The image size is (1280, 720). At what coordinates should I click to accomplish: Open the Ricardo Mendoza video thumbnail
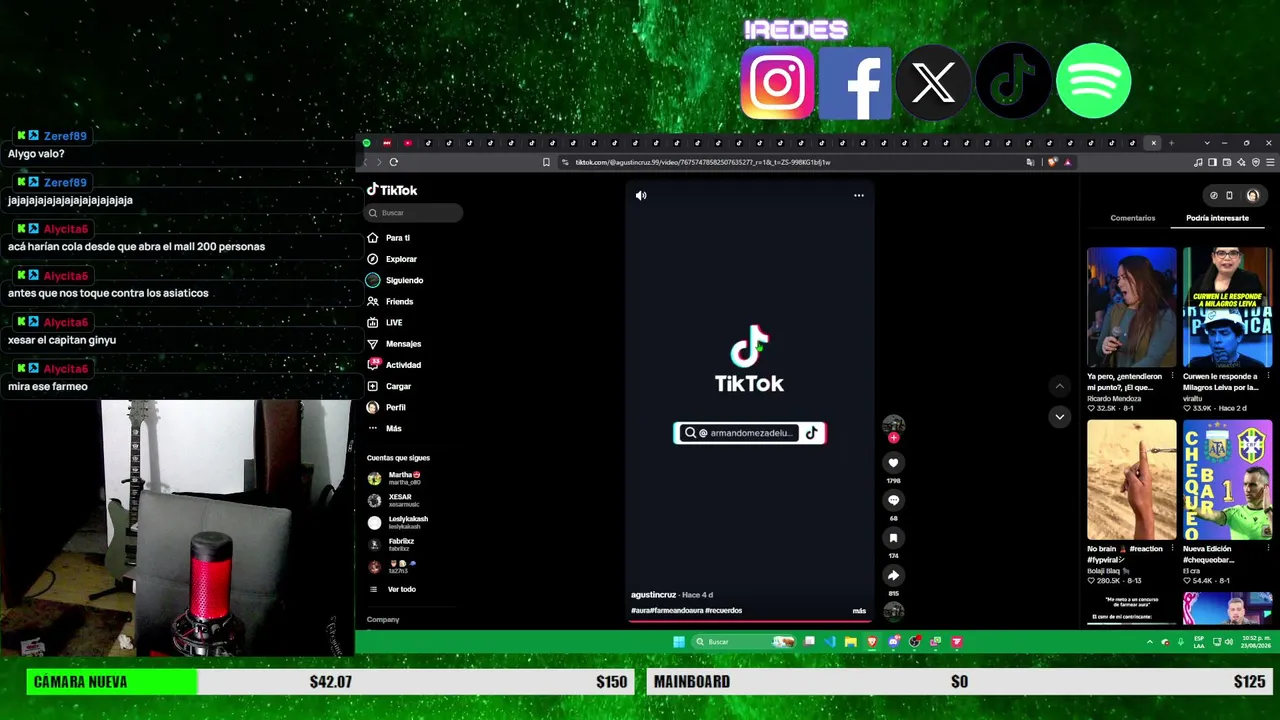pyautogui.click(x=1132, y=307)
